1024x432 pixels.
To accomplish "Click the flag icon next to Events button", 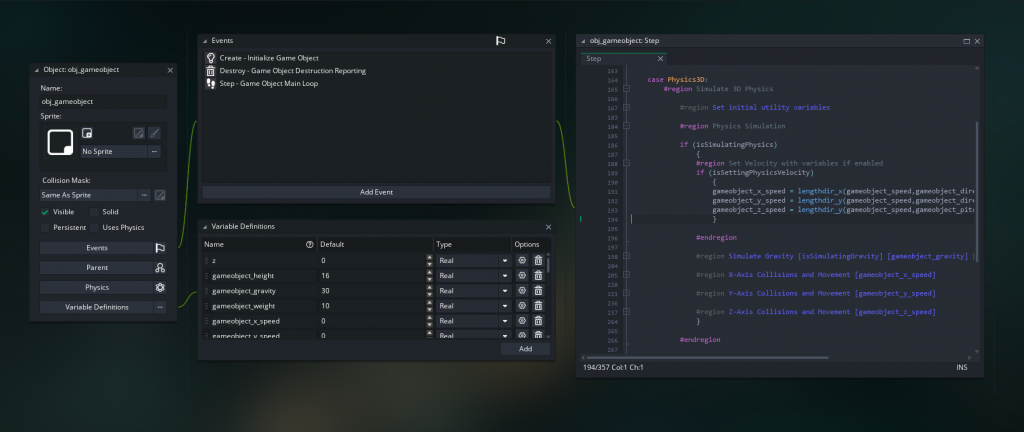I will pos(160,248).
